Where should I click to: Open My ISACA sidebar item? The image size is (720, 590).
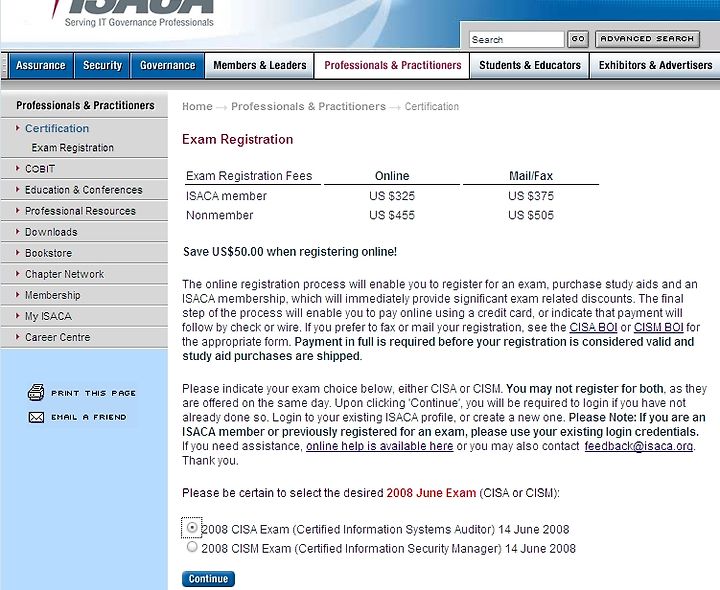[48, 316]
